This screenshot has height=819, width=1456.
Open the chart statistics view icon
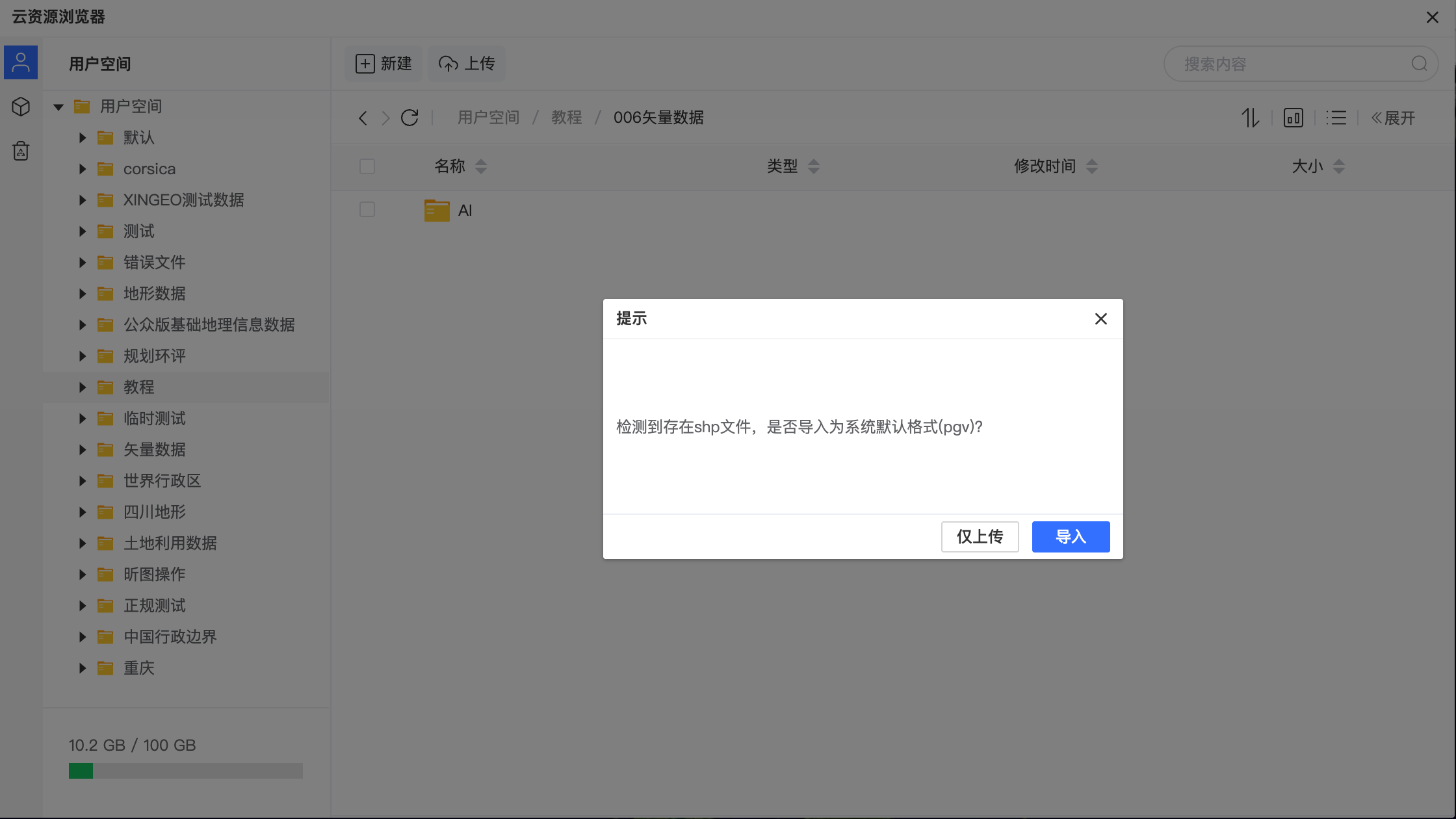click(1293, 118)
